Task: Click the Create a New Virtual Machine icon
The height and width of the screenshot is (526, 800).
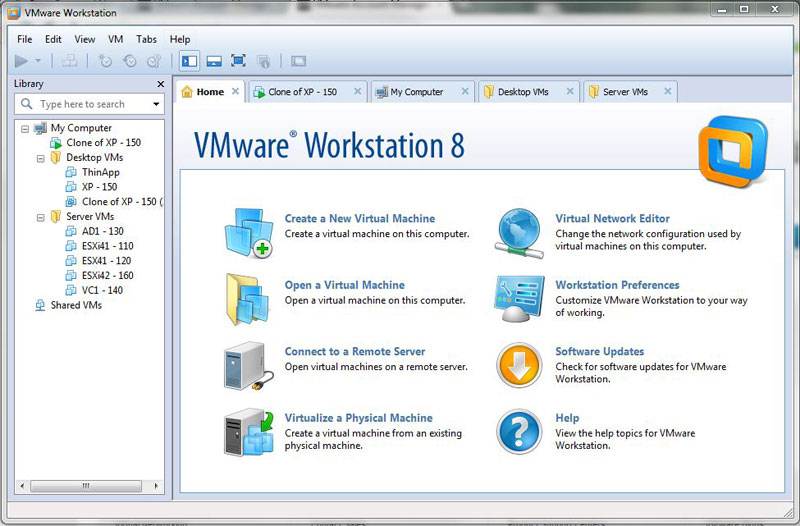Action: coord(249,233)
